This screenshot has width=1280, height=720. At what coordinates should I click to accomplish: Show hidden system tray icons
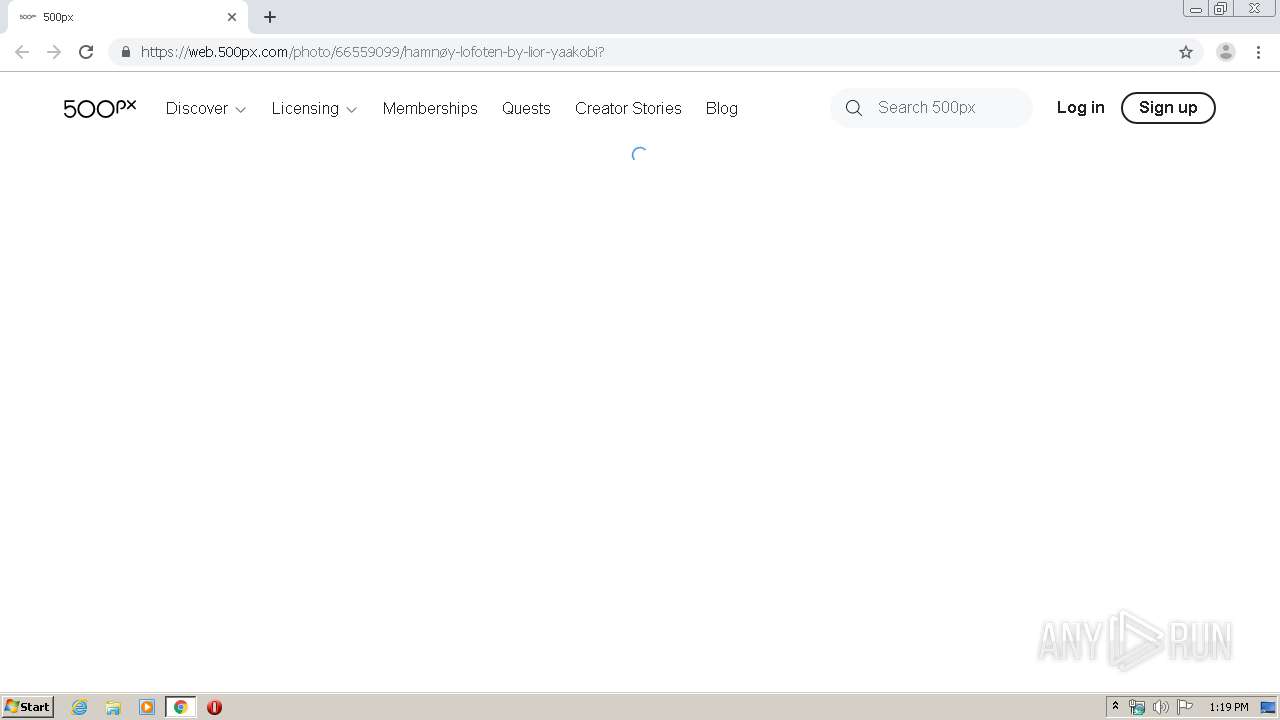[1115, 707]
